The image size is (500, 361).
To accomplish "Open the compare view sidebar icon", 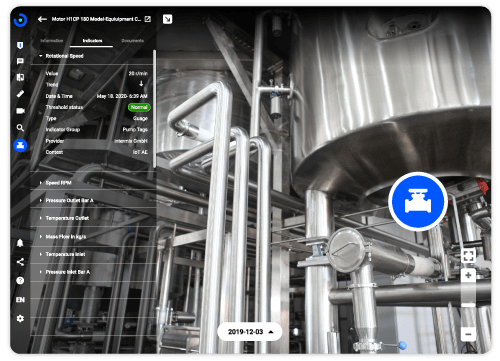I will pos(20,77).
